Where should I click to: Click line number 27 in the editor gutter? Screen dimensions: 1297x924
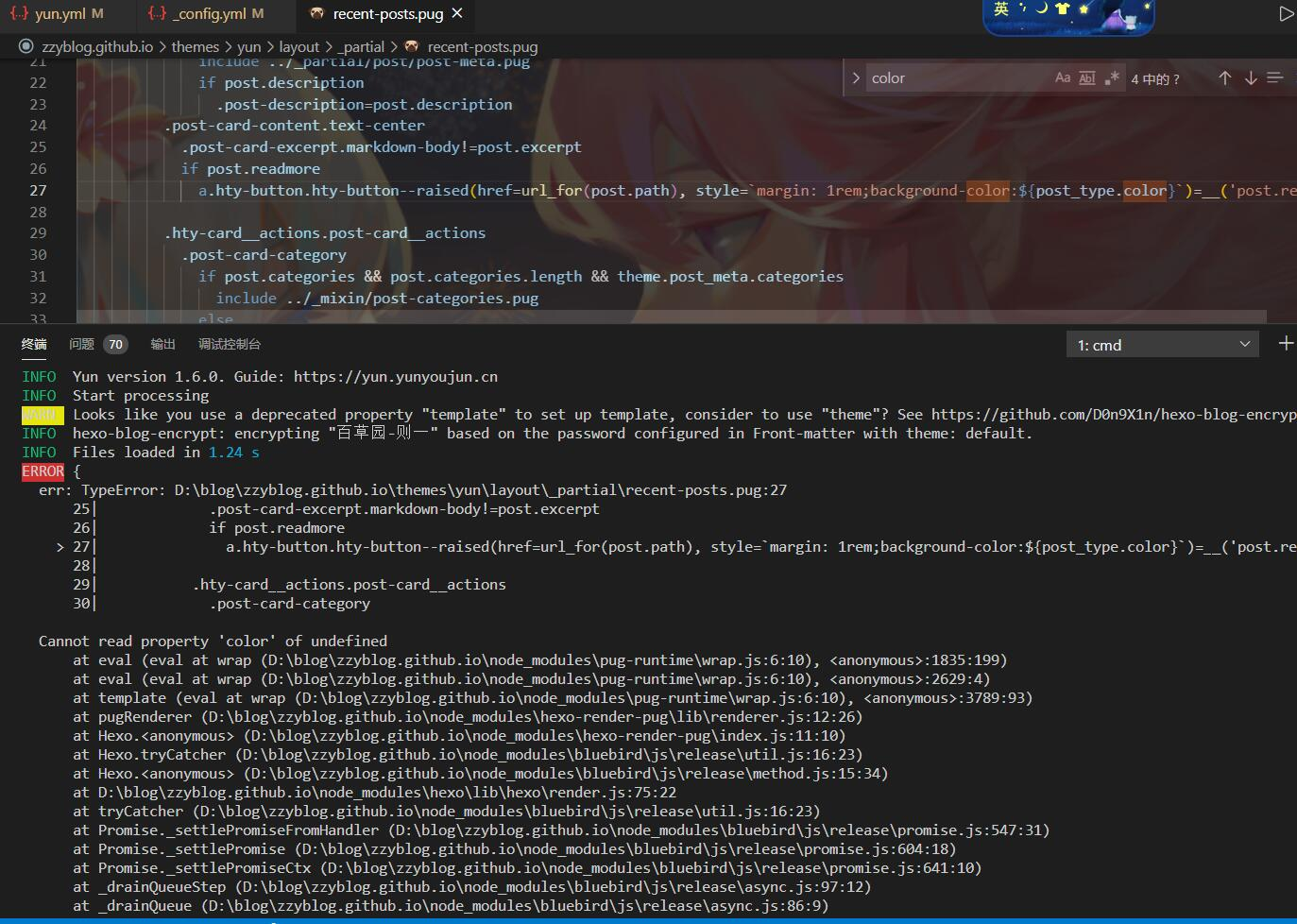pos(38,190)
